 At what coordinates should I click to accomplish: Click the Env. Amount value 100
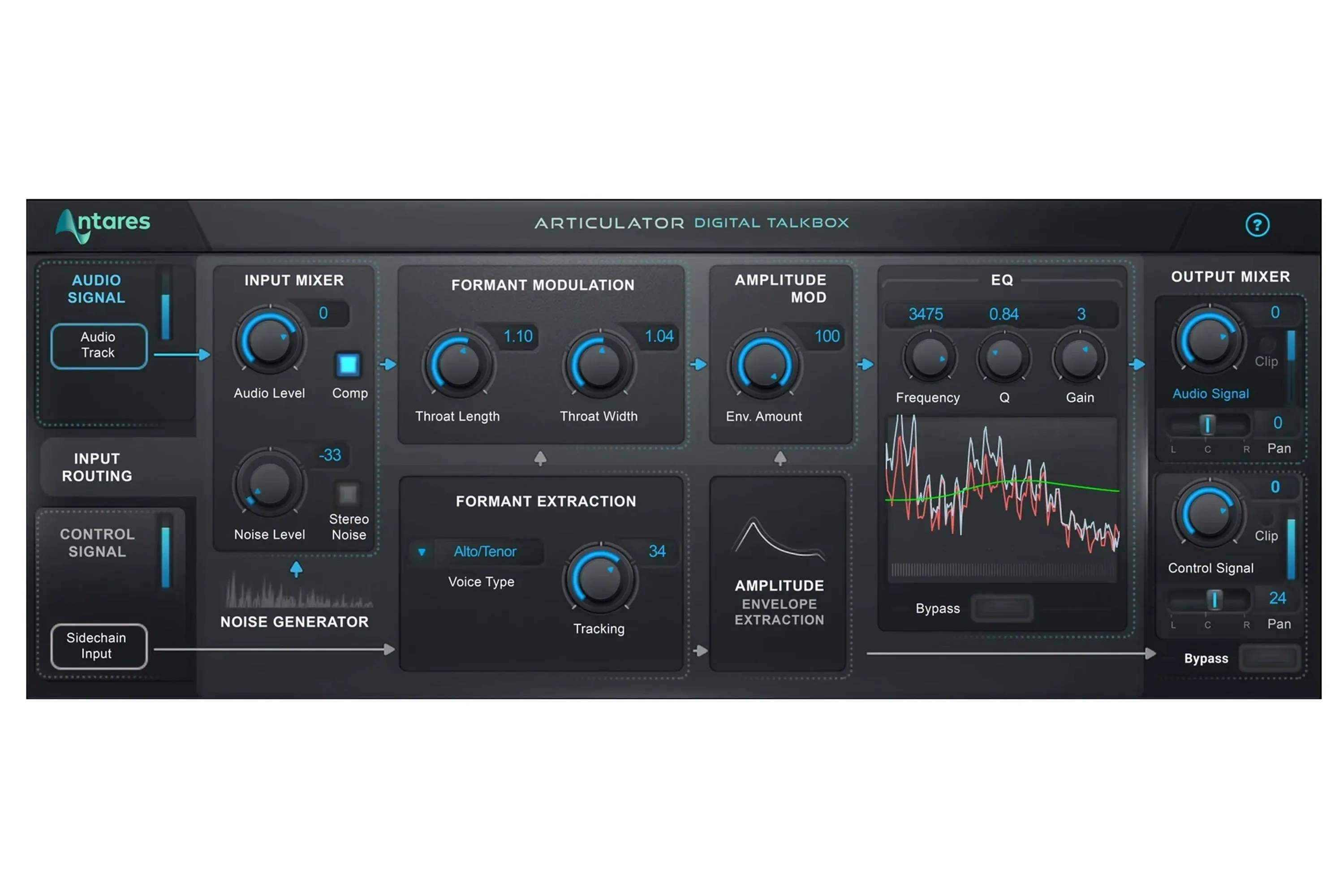tap(827, 336)
